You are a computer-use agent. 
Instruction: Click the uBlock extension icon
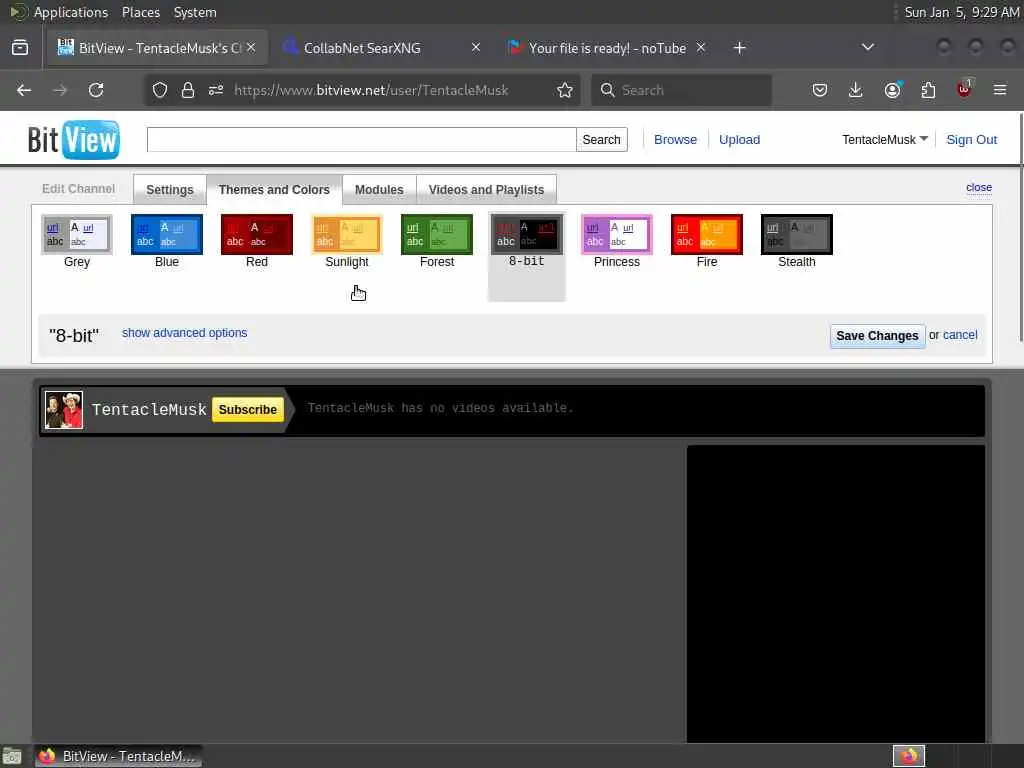click(x=964, y=89)
